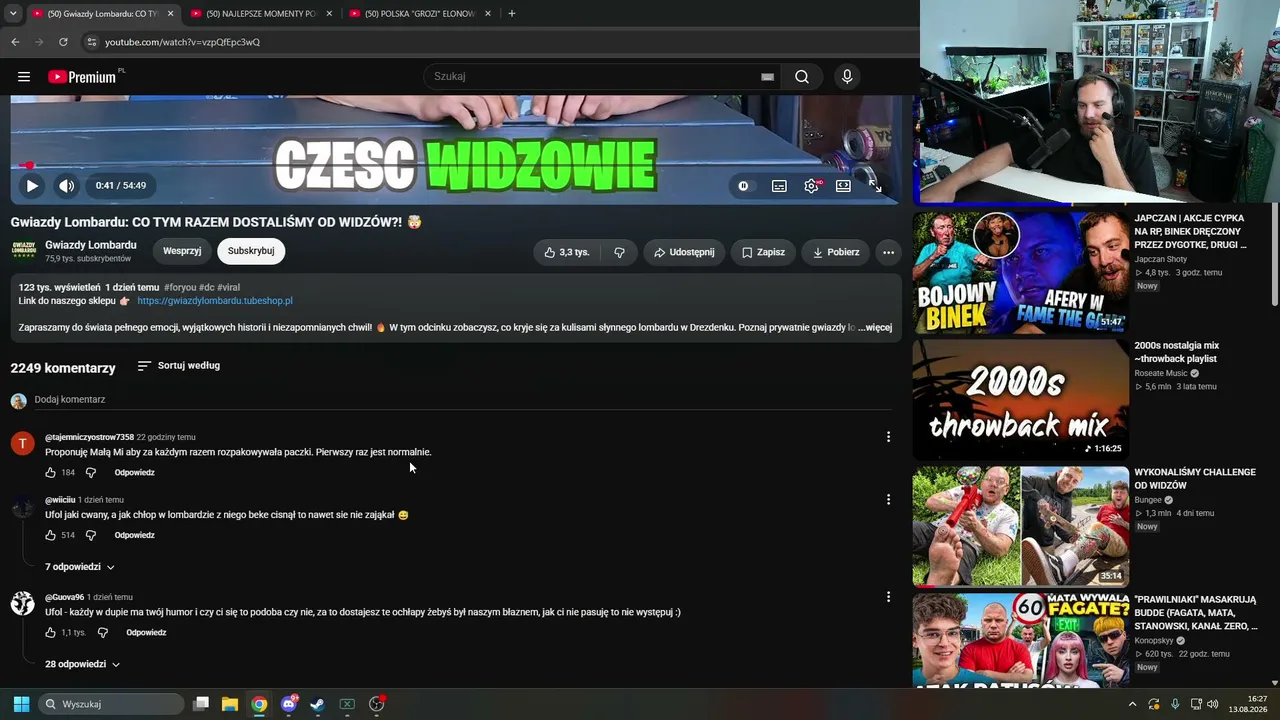Viewport: 1280px width, 720px height.
Task: Open the WYKONALIŚMY CHALLENGE OD WIDZÓW title
Action: tap(1195, 479)
